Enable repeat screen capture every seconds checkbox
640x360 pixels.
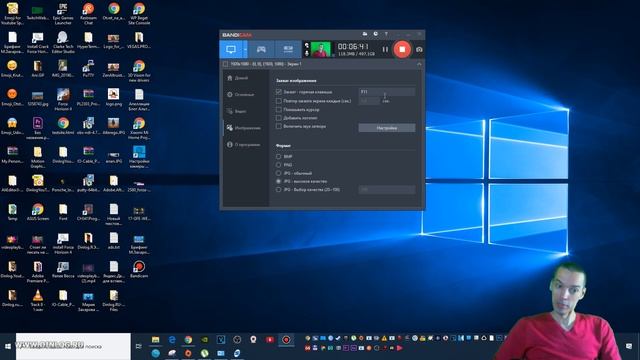(x=278, y=101)
